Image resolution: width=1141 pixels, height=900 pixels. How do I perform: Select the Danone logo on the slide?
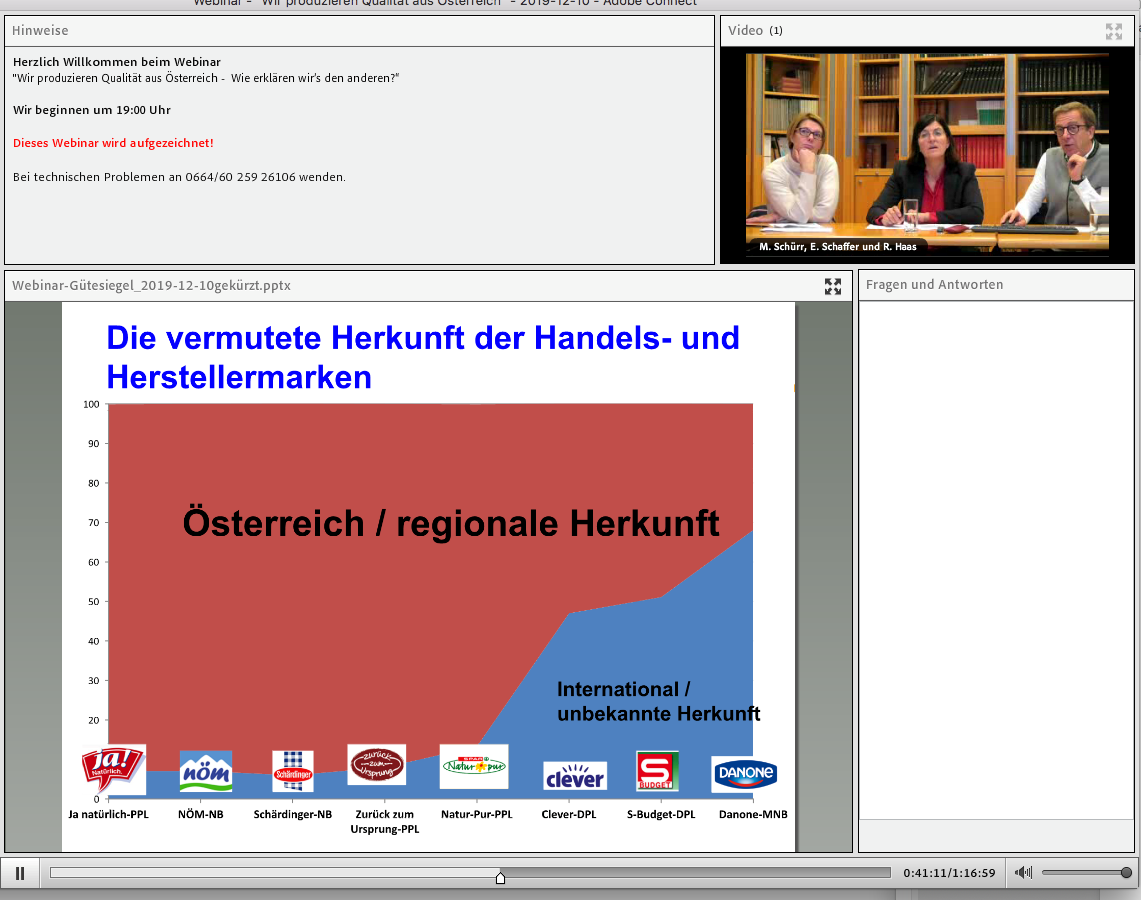coord(744,774)
